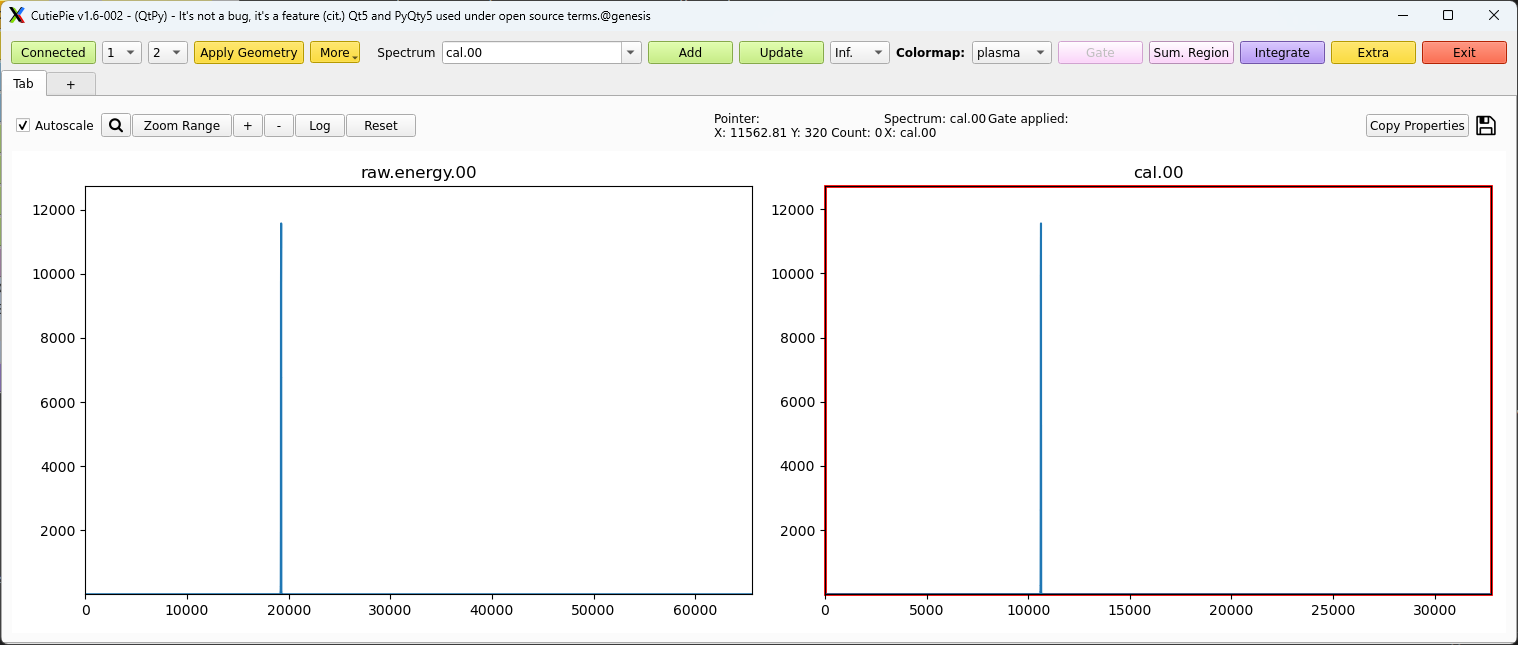1518x645 pixels.
Task: Toggle the Autoscale checkbox
Action: [23, 126]
